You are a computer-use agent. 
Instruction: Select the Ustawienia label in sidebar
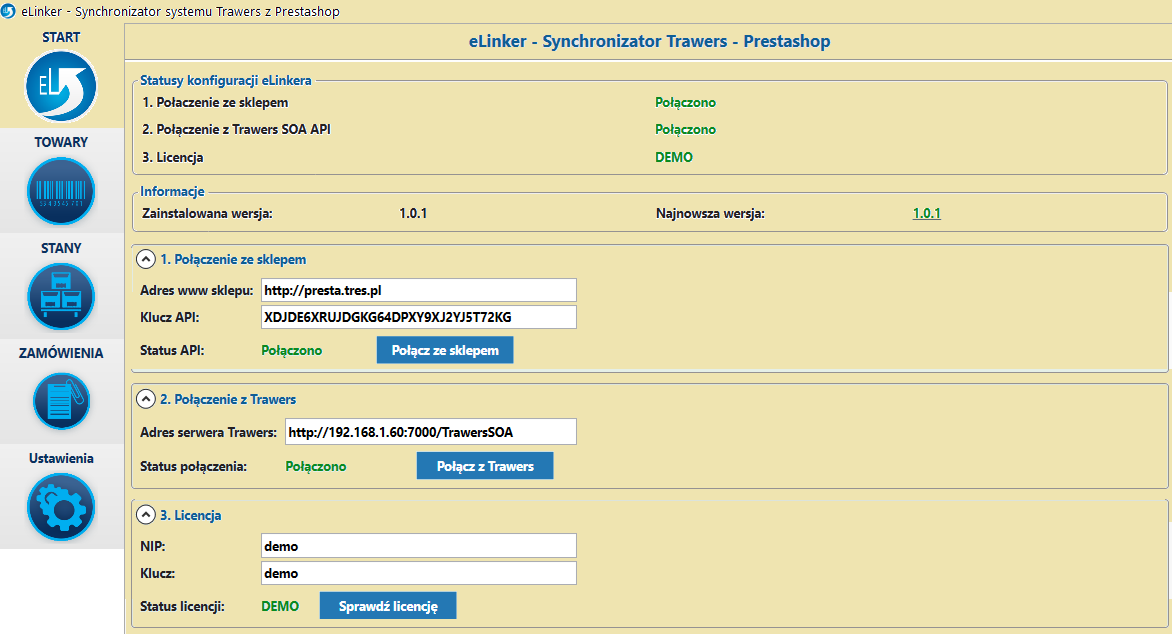[61, 458]
